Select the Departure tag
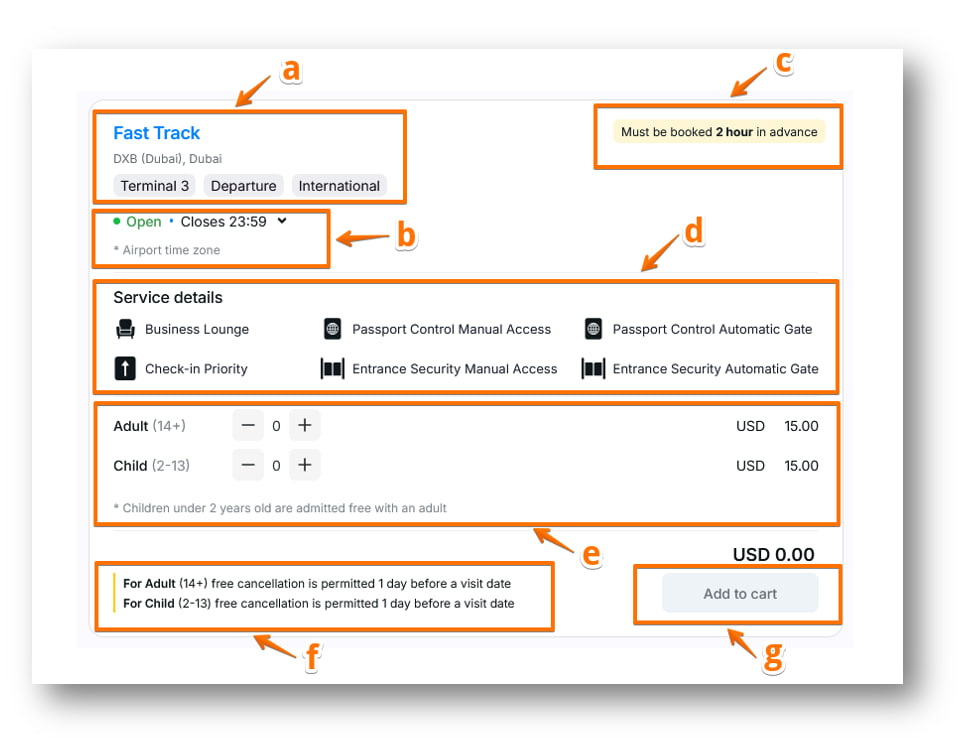The height and width of the screenshot is (746, 966). click(243, 186)
